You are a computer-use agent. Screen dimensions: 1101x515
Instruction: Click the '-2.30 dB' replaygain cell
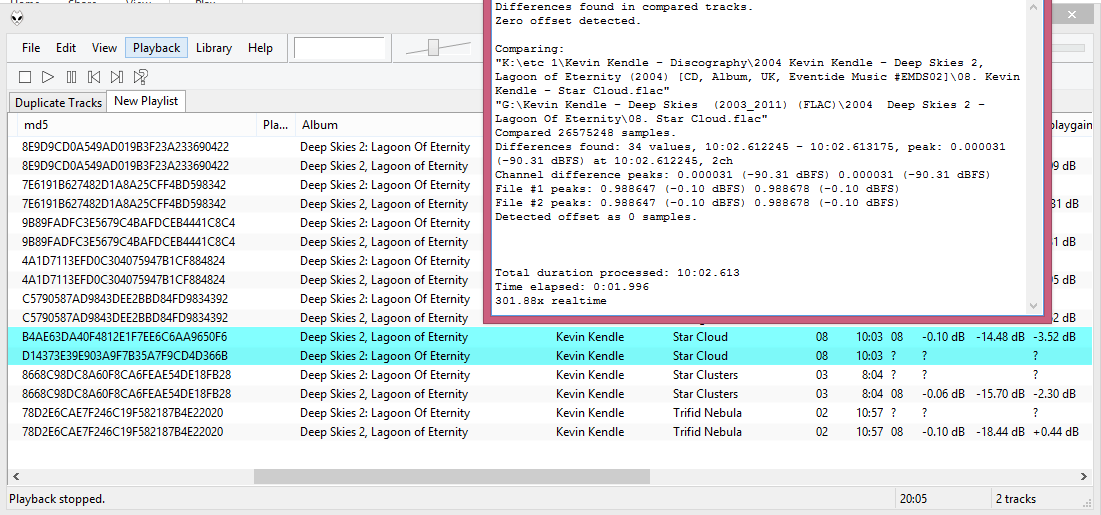tap(1054, 393)
